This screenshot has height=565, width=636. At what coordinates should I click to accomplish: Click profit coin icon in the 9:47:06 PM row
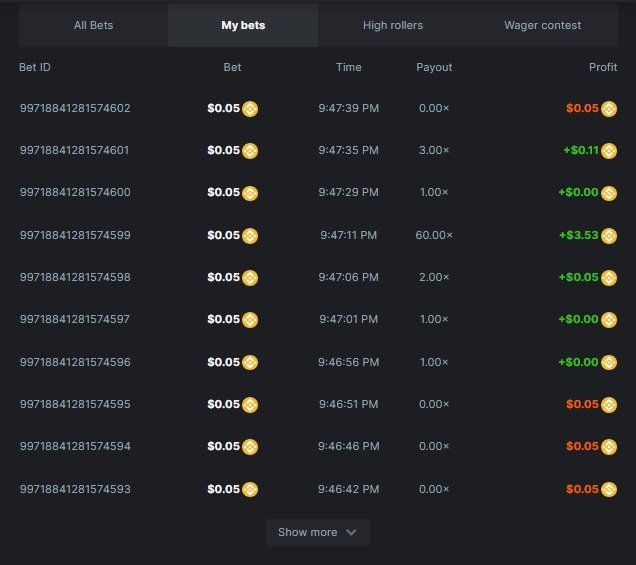pyautogui.click(x=609, y=278)
